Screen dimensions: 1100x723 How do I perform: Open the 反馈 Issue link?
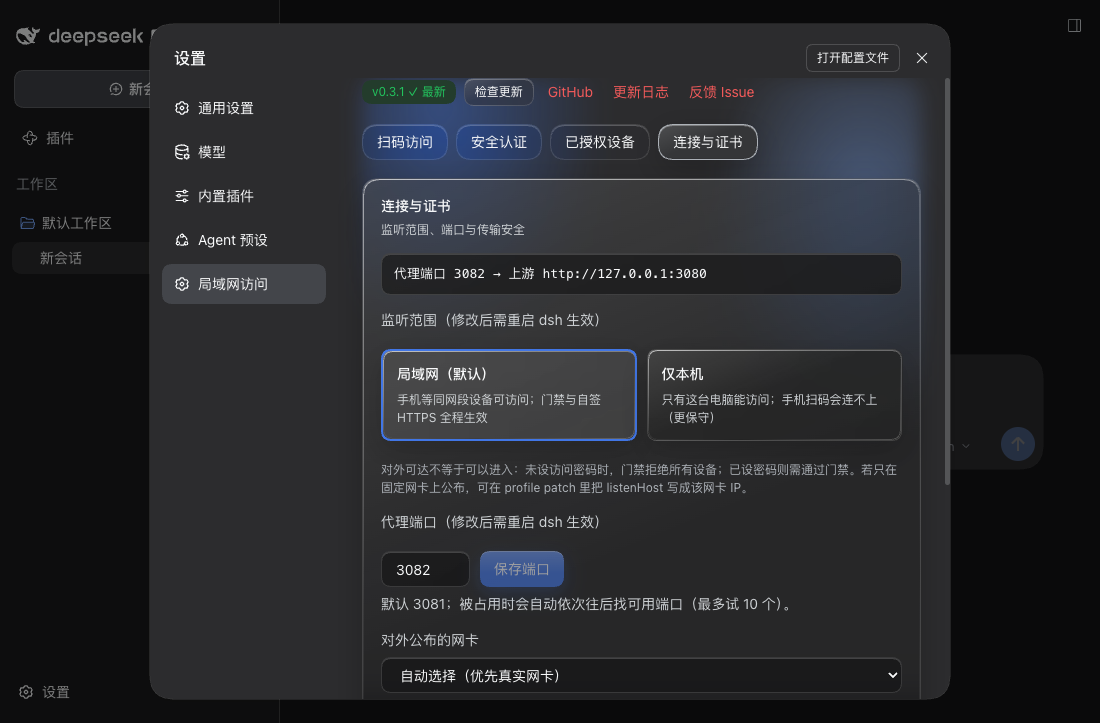point(721,92)
